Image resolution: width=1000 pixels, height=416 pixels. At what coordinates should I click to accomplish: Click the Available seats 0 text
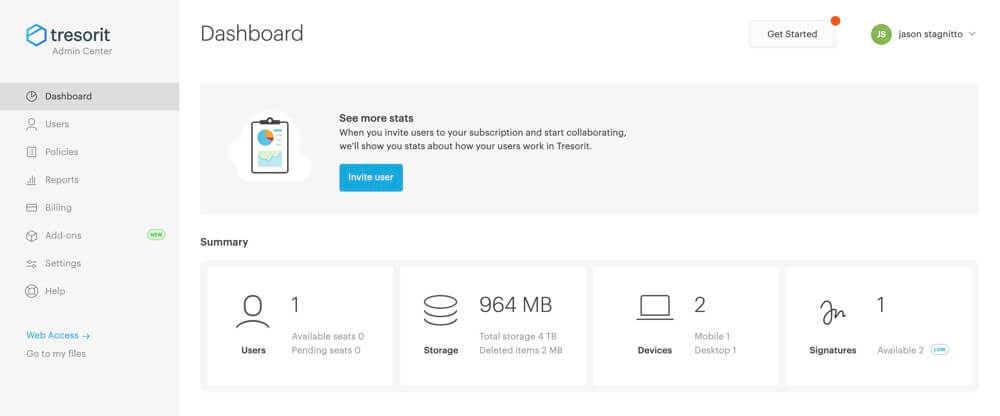(328, 336)
